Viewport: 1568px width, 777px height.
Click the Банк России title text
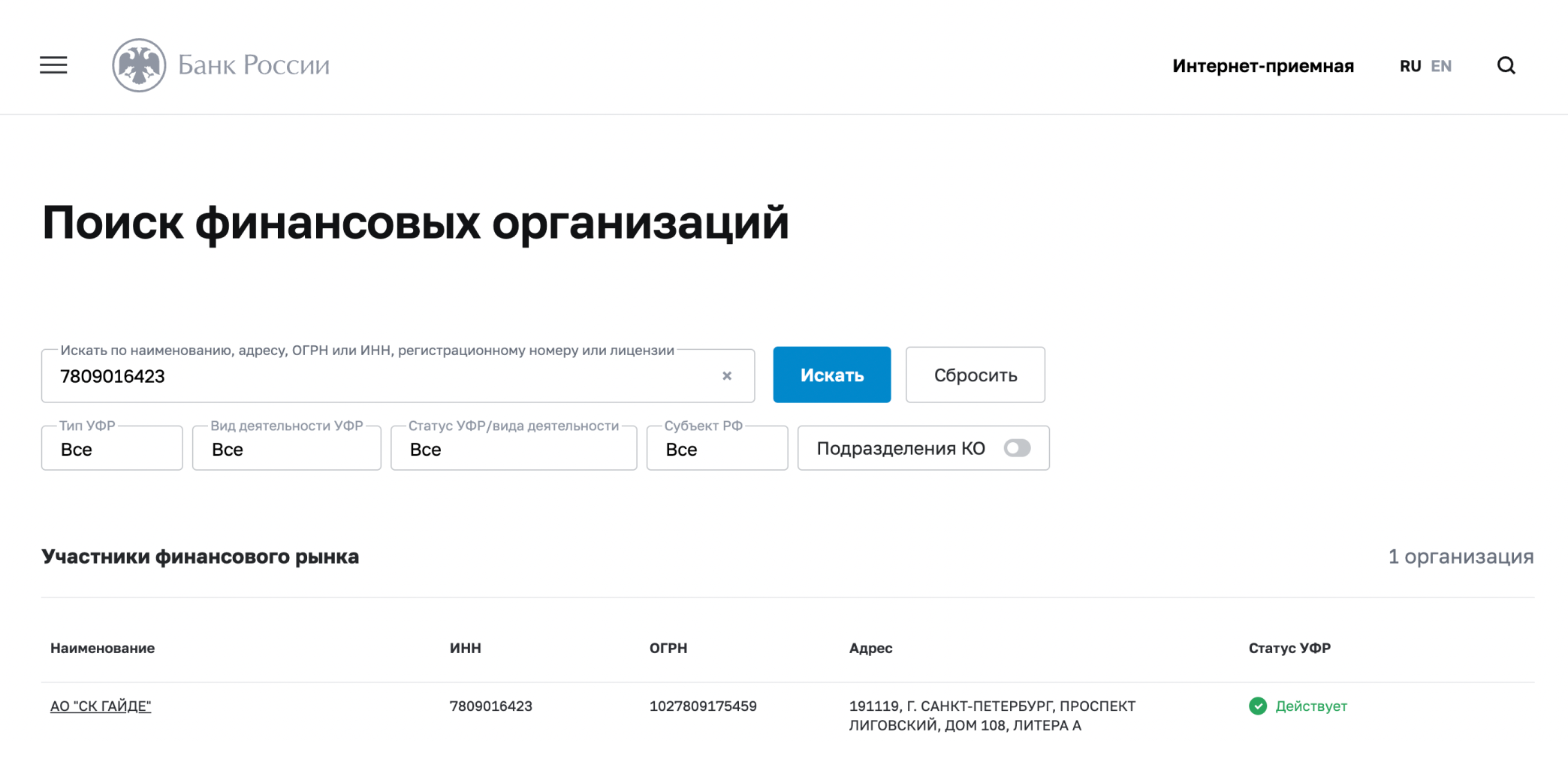254,65
